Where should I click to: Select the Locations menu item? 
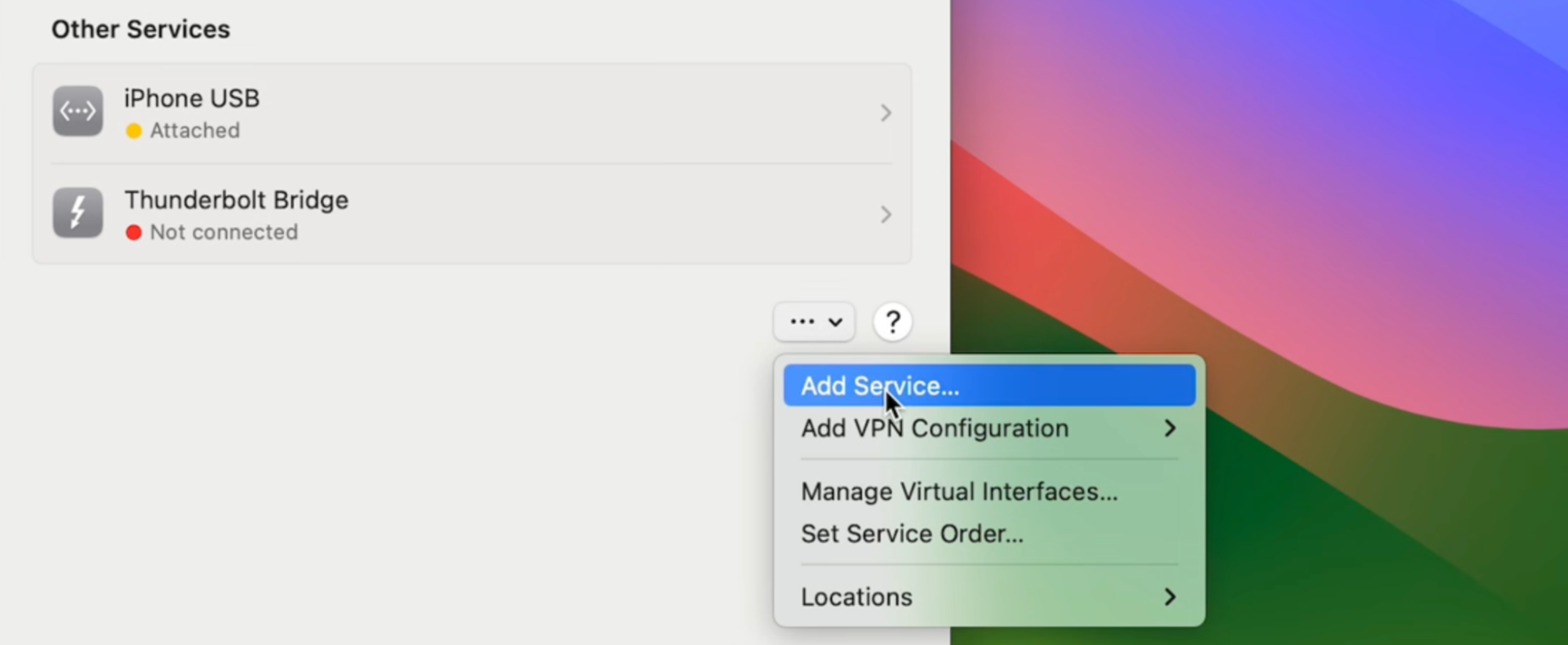pyautogui.click(x=857, y=597)
